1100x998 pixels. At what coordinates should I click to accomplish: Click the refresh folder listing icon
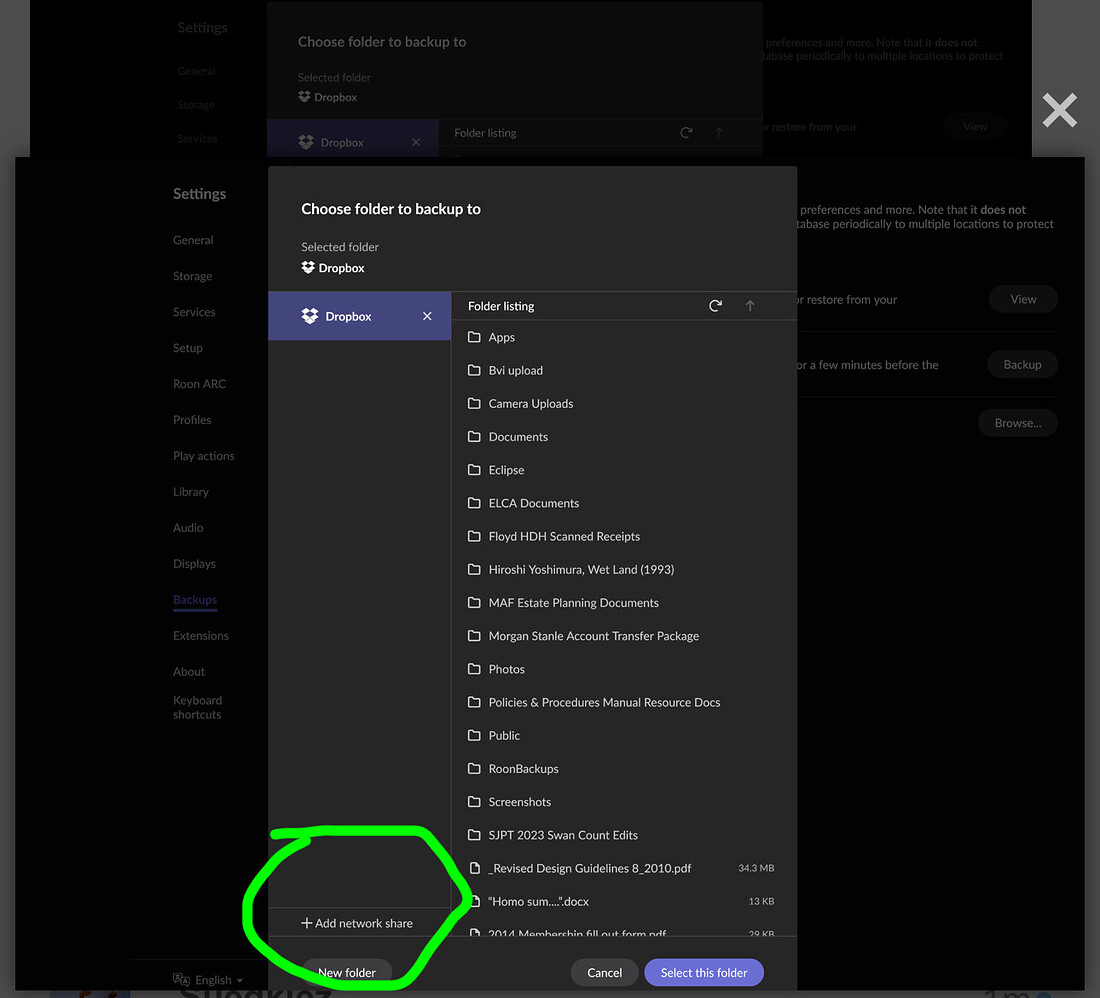tap(715, 306)
